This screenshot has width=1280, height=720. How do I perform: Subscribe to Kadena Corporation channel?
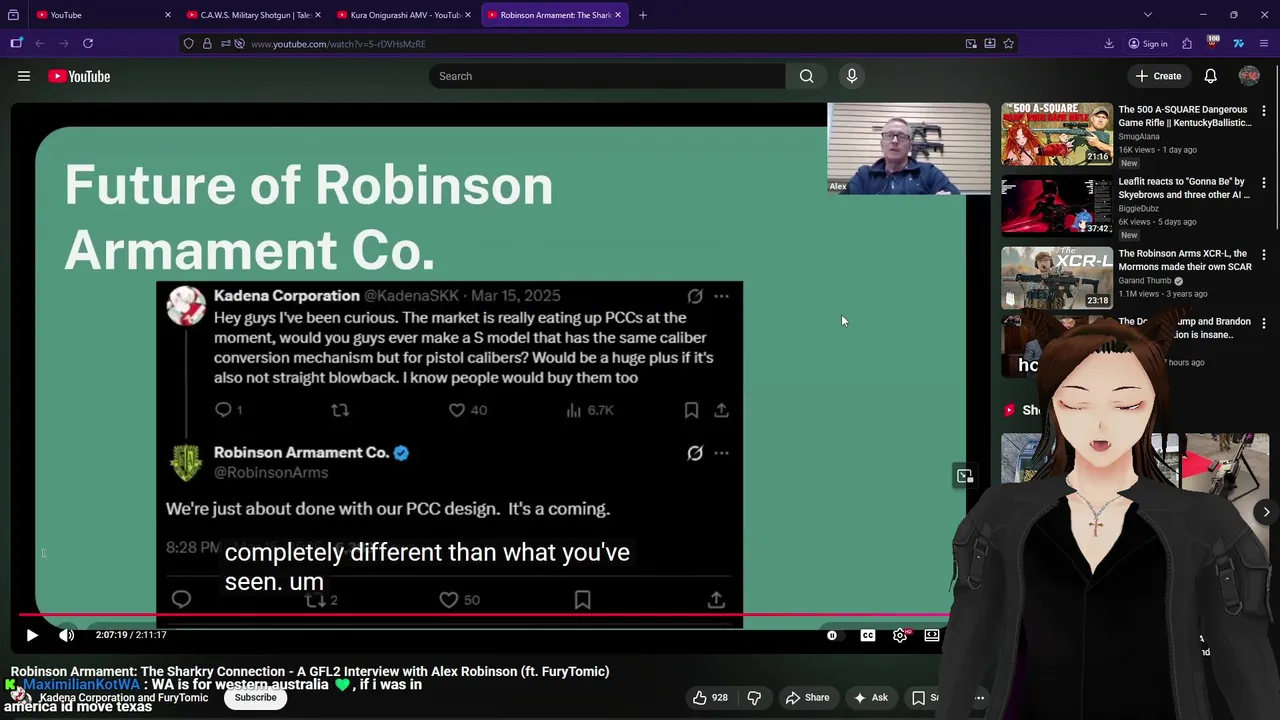[255, 698]
